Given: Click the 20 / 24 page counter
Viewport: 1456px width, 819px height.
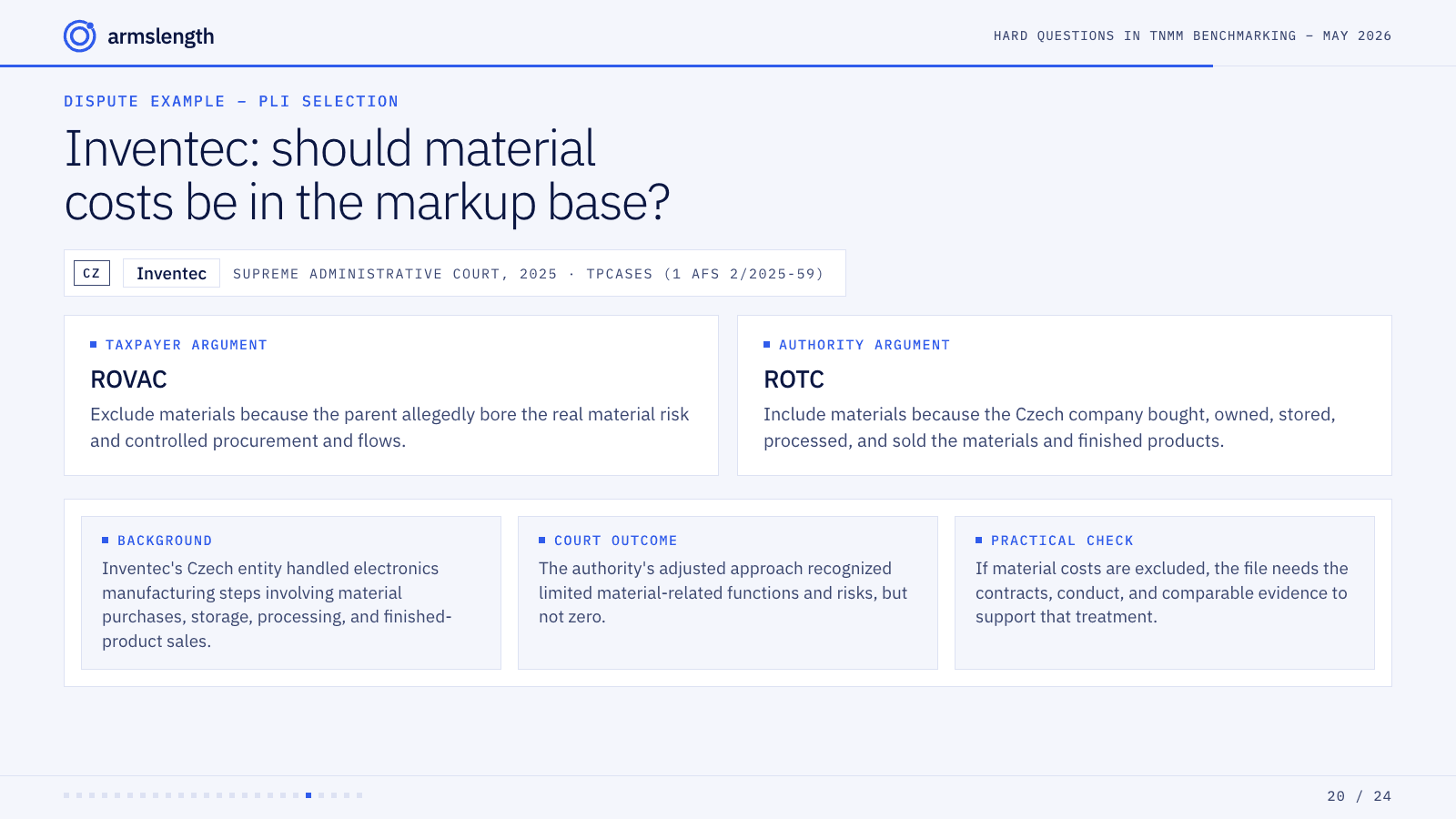Looking at the screenshot, I should point(1359,796).
